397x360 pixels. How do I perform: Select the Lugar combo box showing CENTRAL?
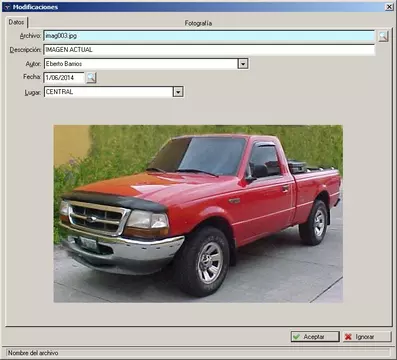[x=114, y=92]
